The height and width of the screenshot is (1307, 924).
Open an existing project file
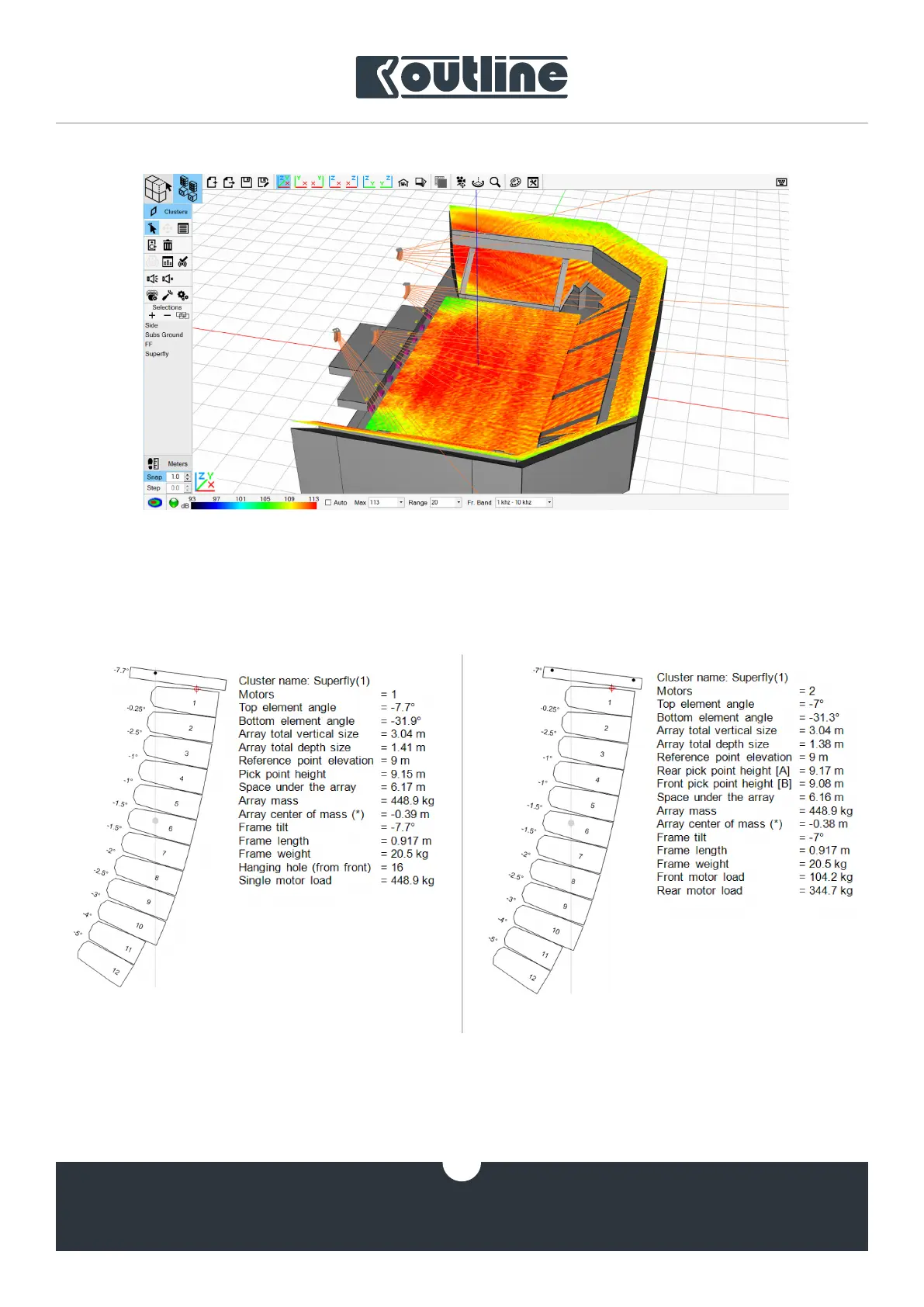pyautogui.click(x=229, y=182)
